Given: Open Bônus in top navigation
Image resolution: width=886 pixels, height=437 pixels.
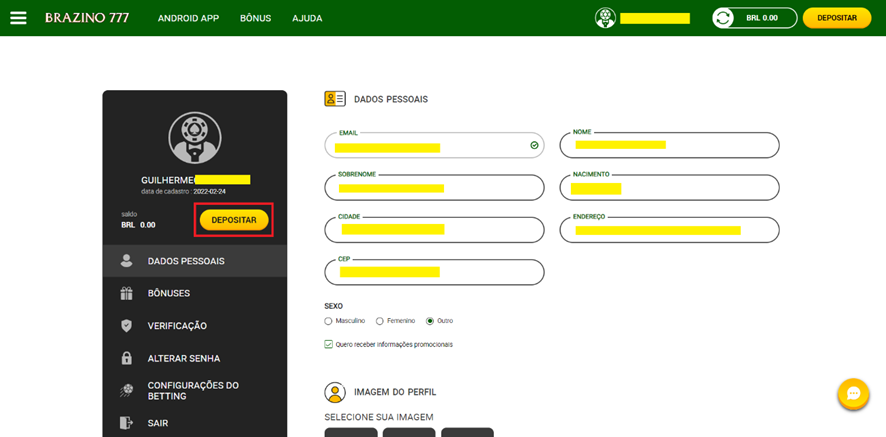Looking at the screenshot, I should click(x=255, y=18).
